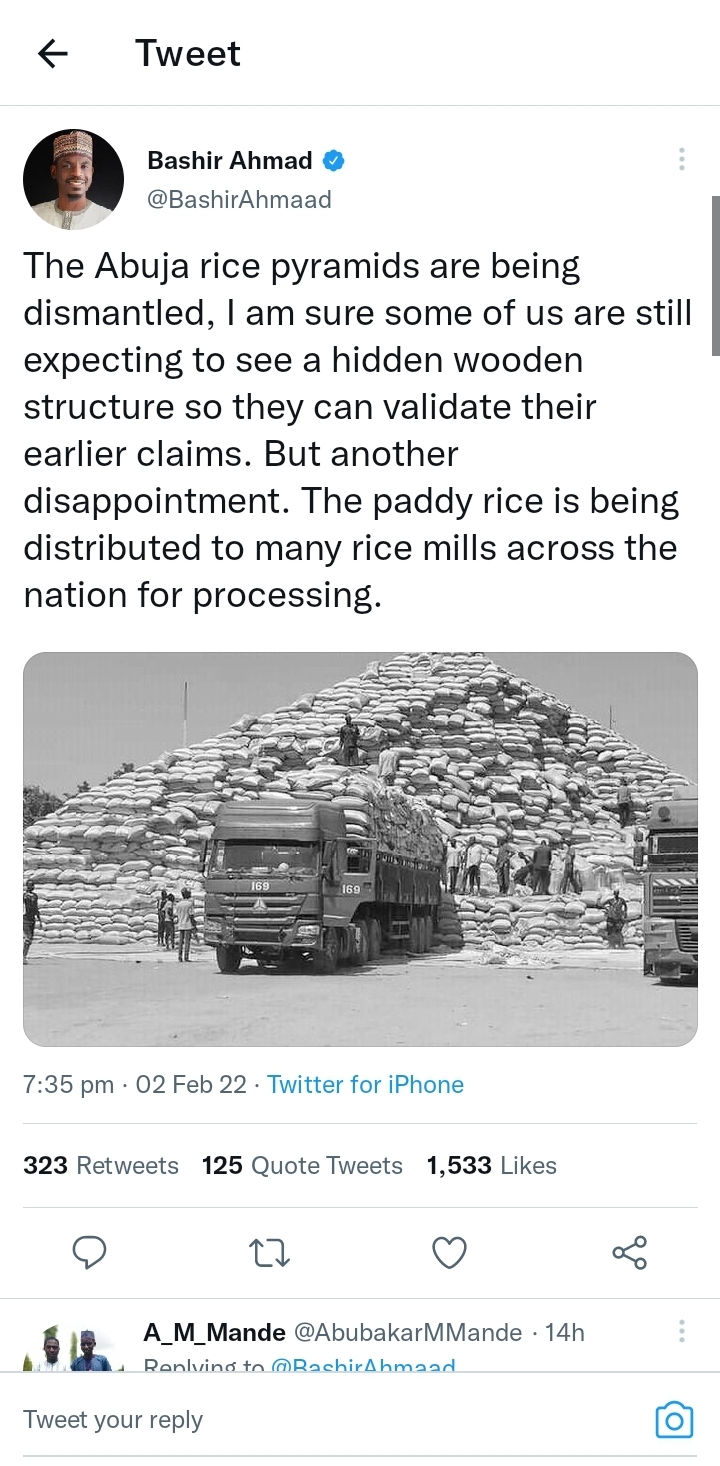Open the @BashirAhmaad handle

(239, 199)
